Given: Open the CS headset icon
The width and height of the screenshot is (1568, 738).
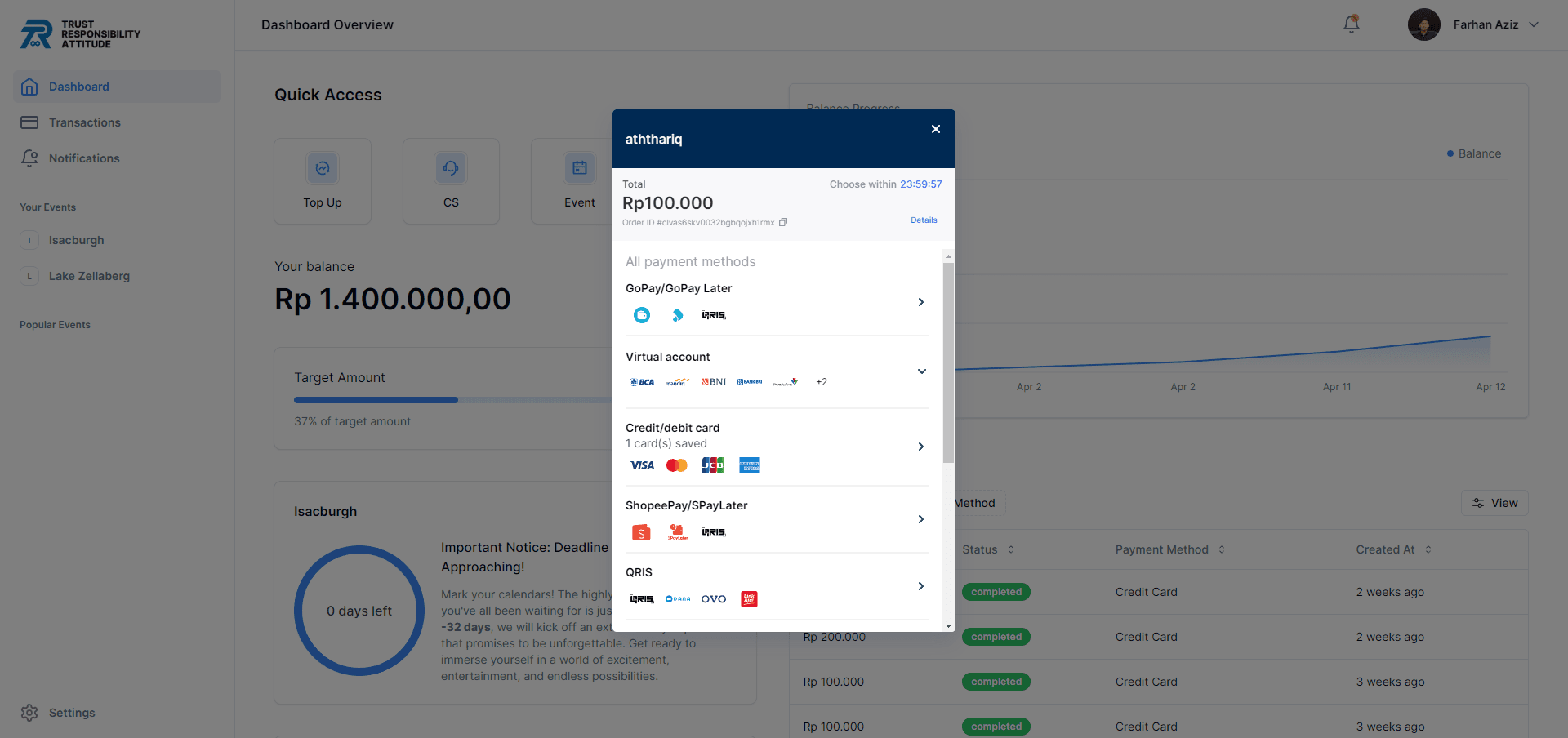Looking at the screenshot, I should coord(451,168).
